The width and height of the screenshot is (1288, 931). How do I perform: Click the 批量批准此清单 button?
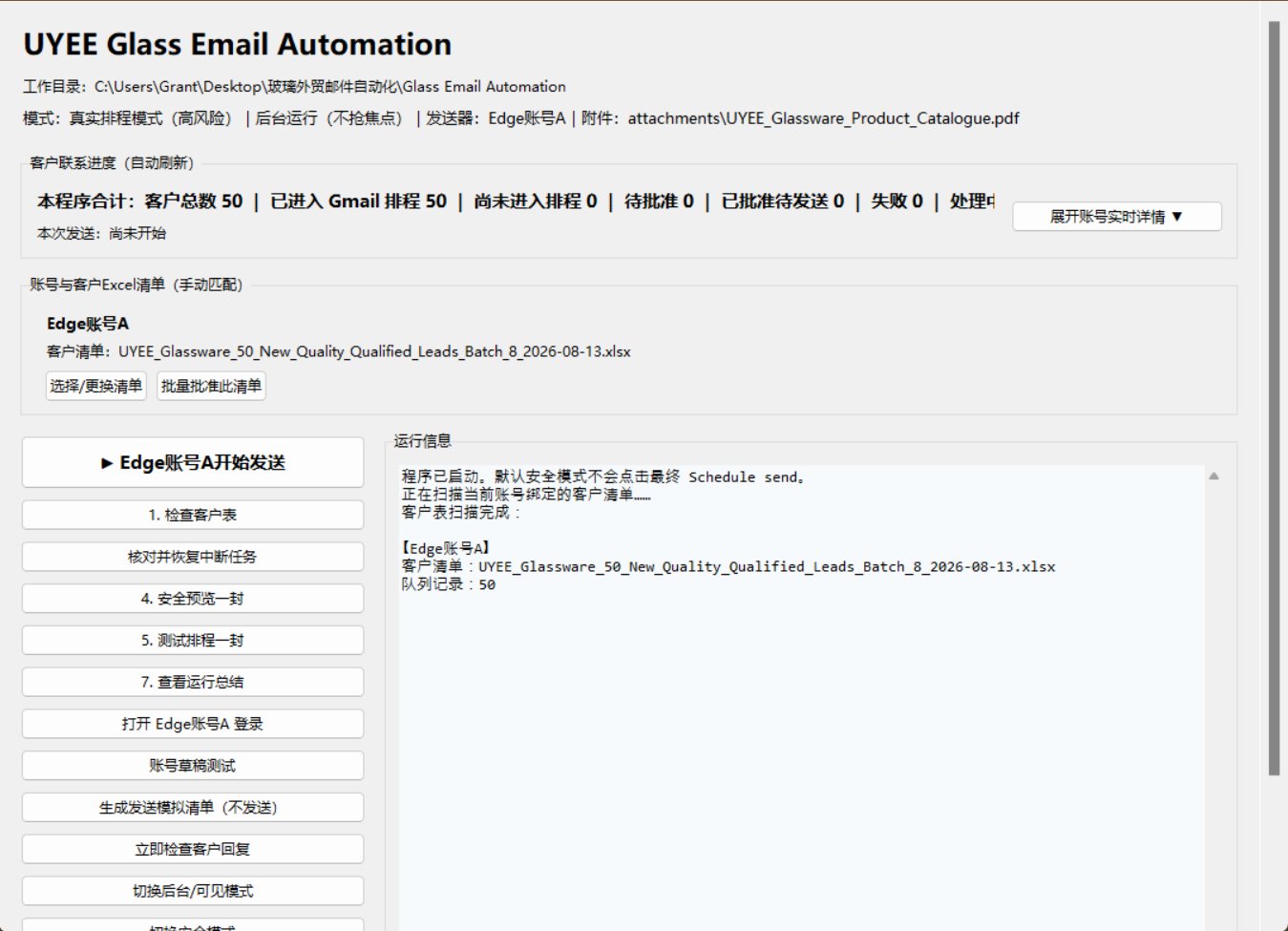pyautogui.click(x=211, y=386)
